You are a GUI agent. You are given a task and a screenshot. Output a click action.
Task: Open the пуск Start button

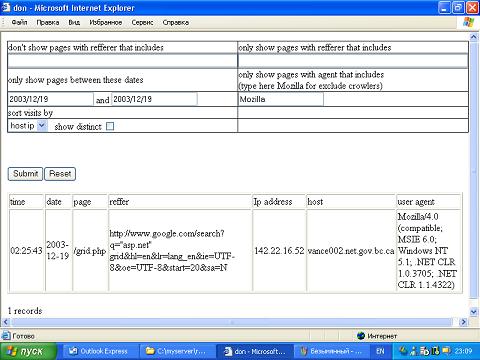point(28,351)
